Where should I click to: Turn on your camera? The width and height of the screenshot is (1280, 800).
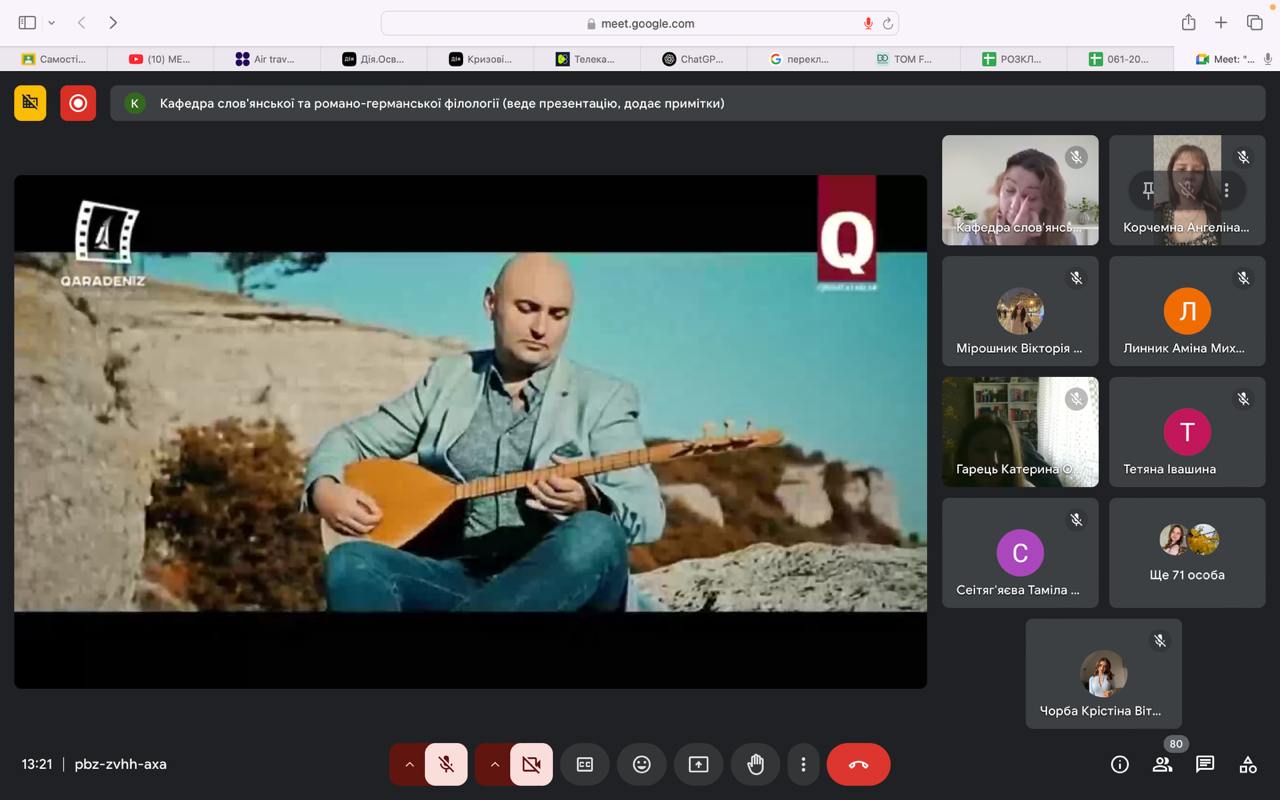pos(531,765)
